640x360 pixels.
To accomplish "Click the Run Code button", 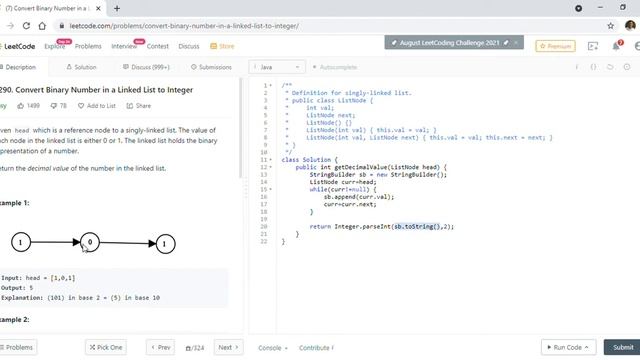I will [569, 347].
